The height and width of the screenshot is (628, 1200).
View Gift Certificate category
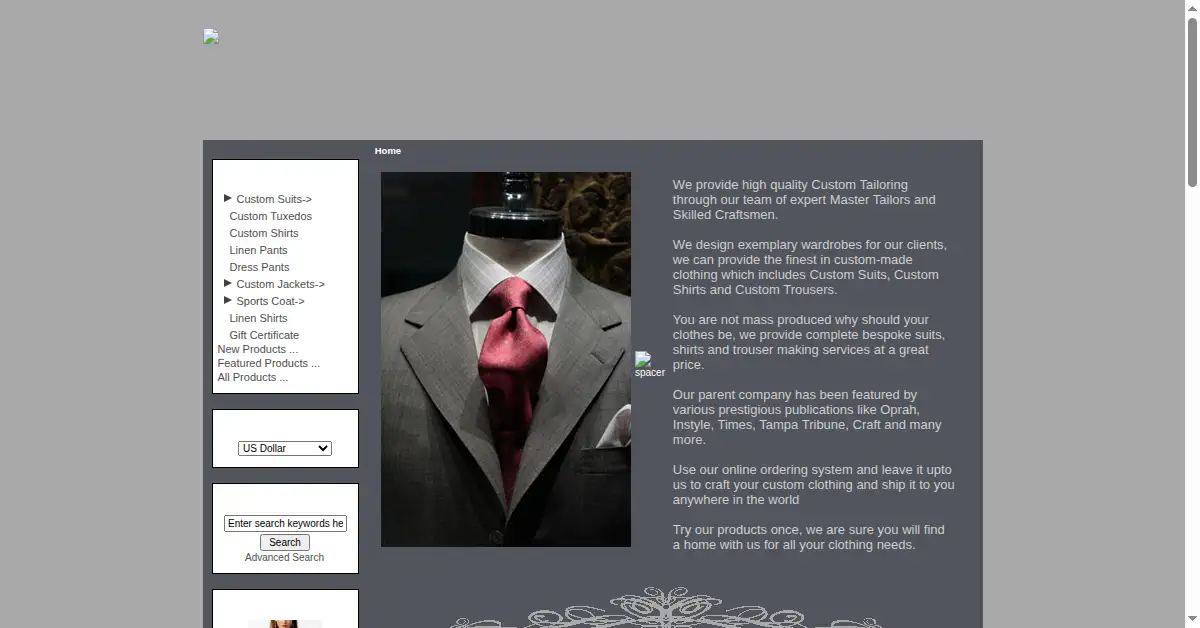[x=264, y=335]
